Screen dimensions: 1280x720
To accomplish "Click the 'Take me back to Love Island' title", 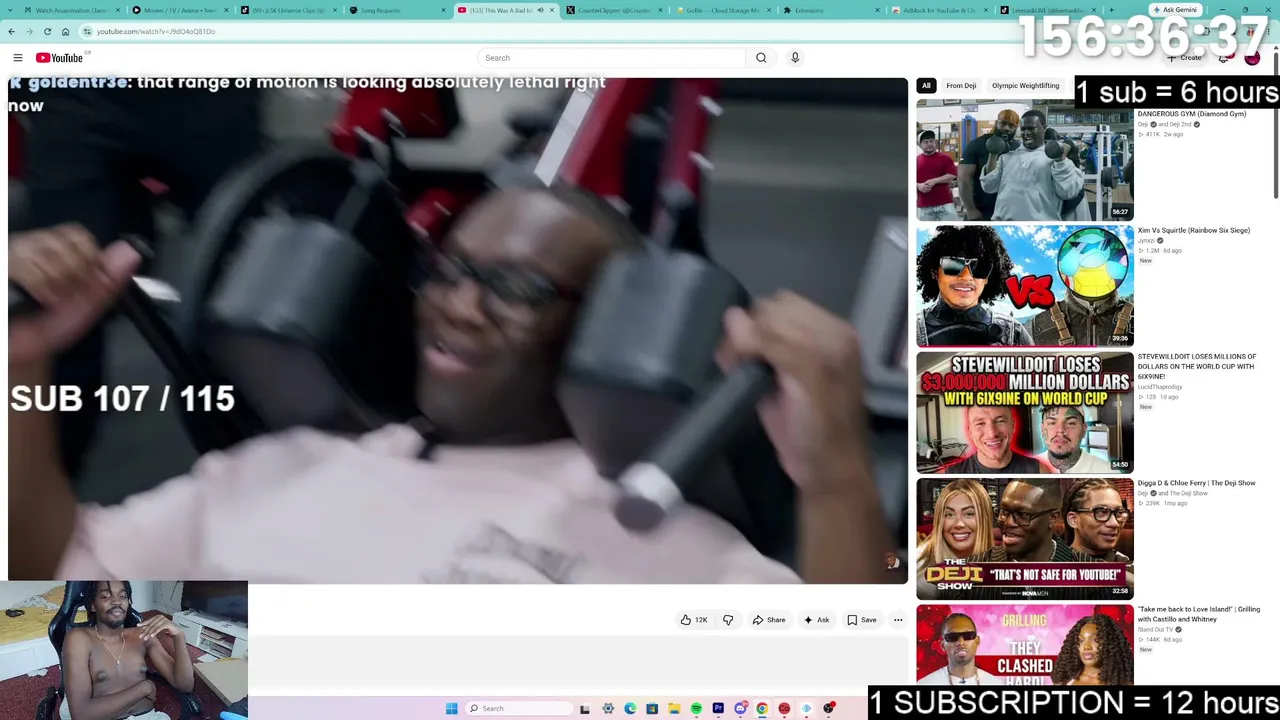I will point(1198,614).
